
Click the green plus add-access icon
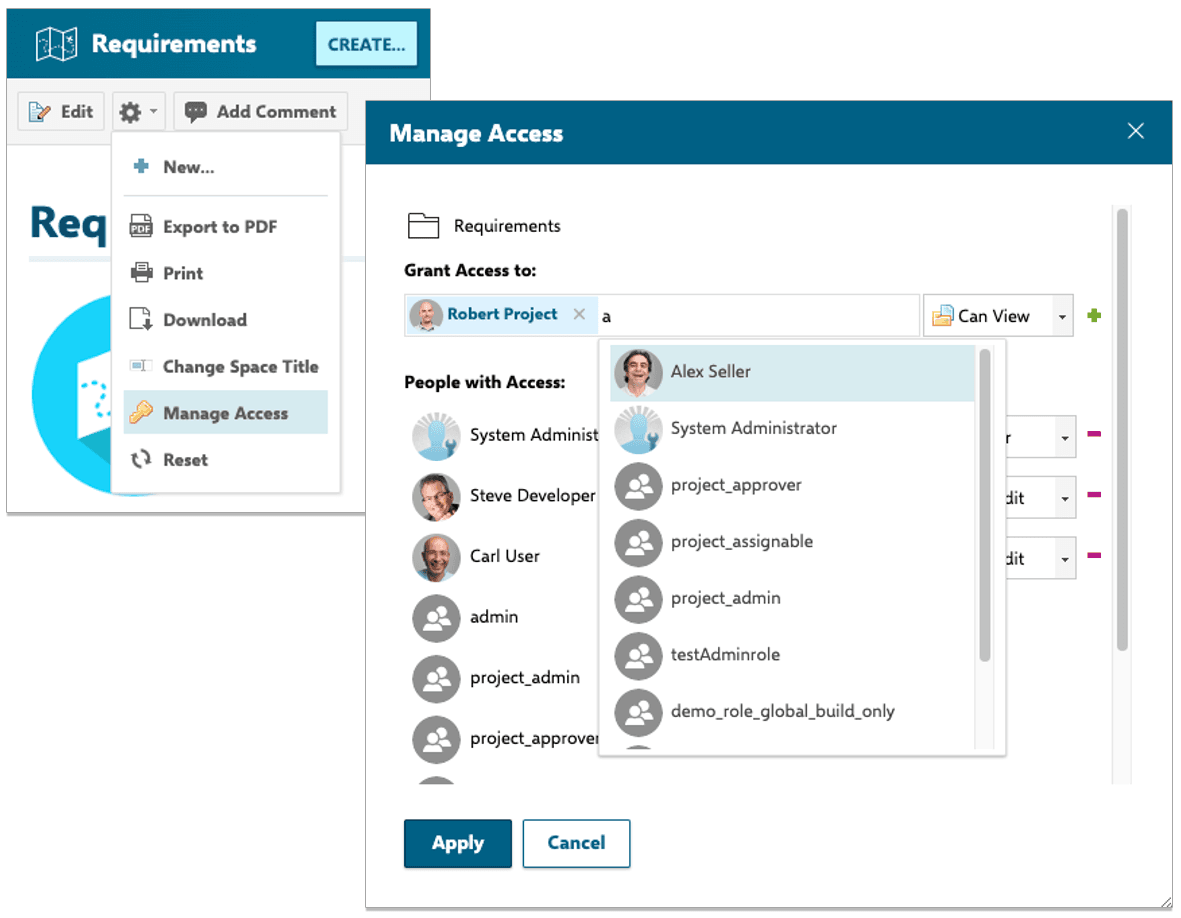click(1094, 316)
